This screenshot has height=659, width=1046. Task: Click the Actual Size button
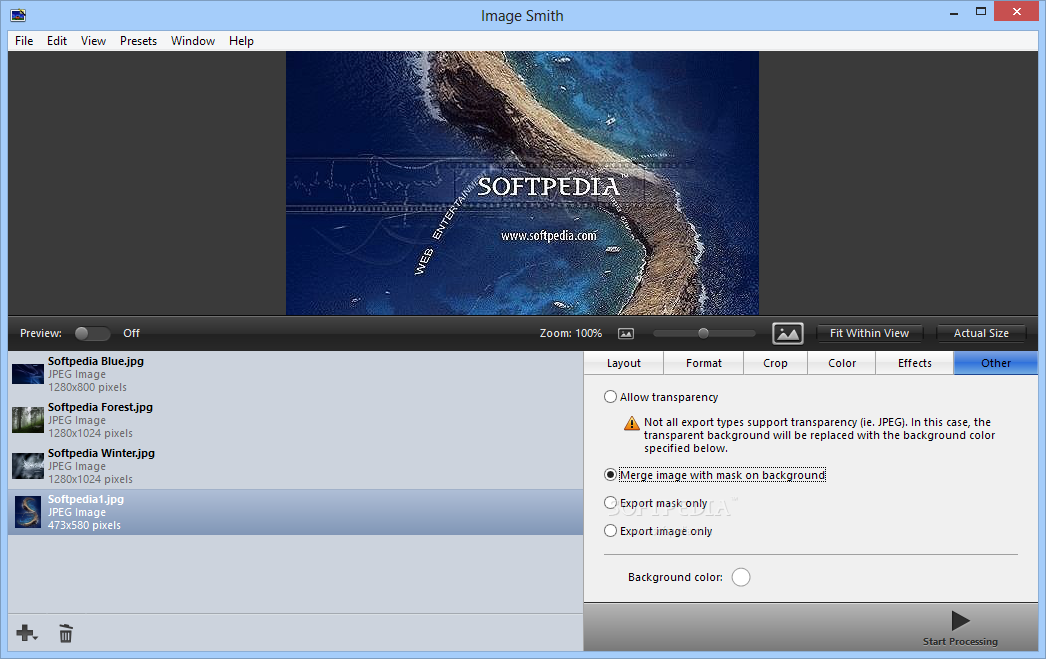[x=981, y=333]
